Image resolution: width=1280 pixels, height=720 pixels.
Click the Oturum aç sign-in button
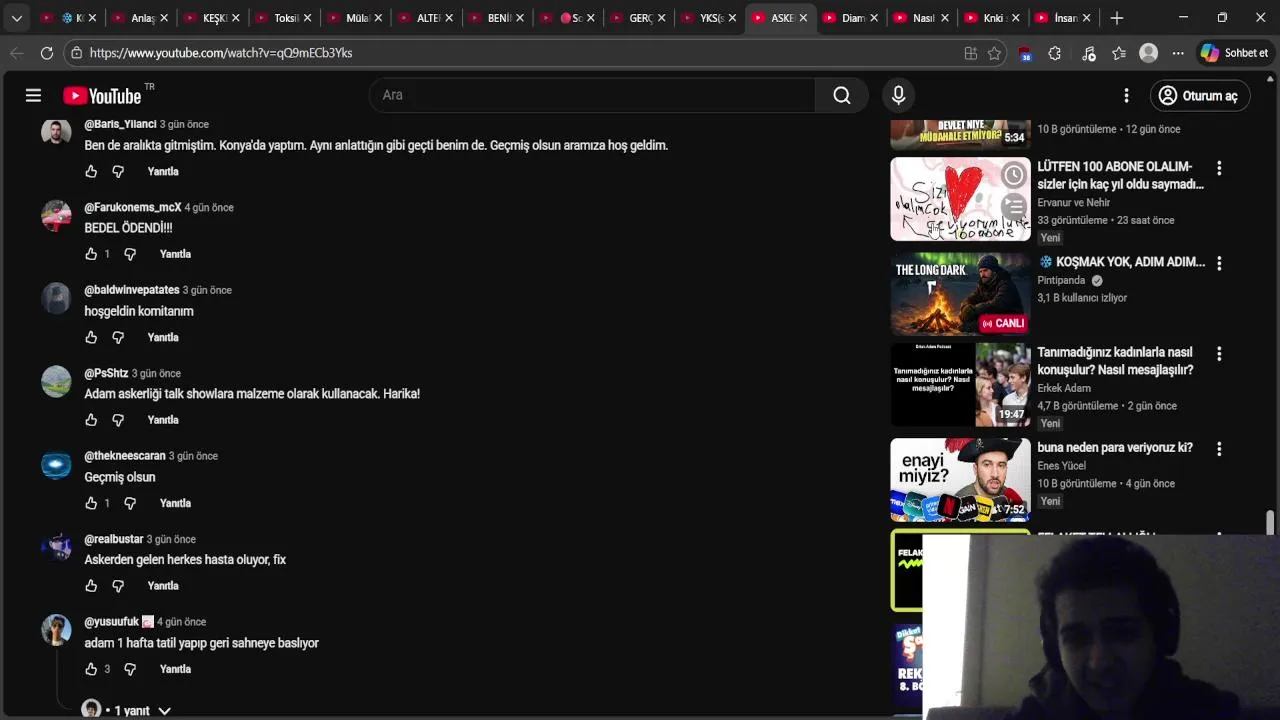(x=1199, y=95)
